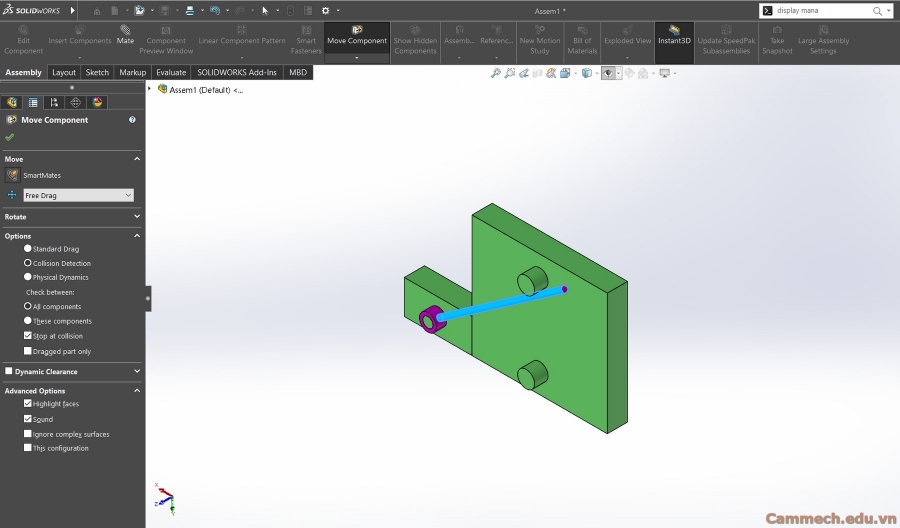This screenshot has width=900, height=528.
Task: Select the Physical Dynamics option
Action: click(28, 277)
